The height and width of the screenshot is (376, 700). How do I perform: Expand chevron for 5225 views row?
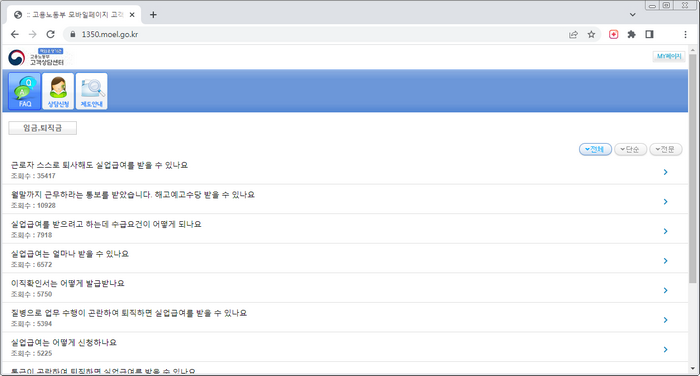coord(665,349)
